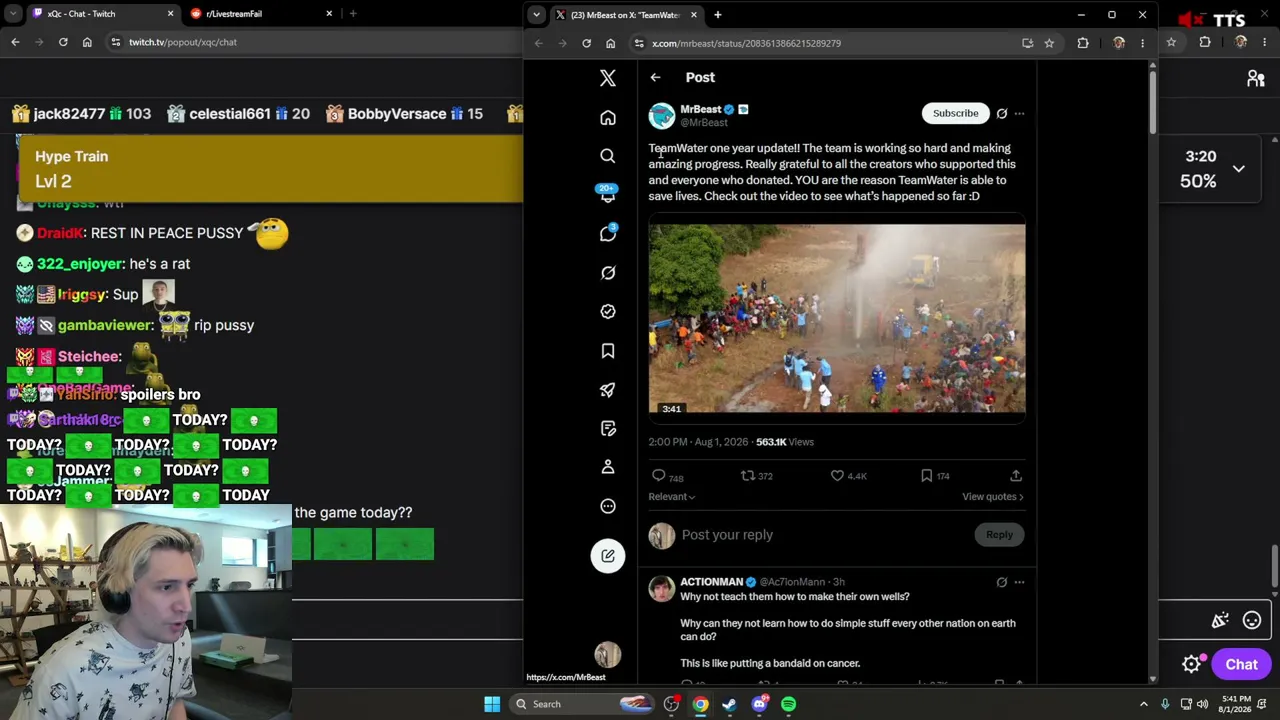Image resolution: width=1280 pixels, height=720 pixels.
Task: Open tab search dropdown in Twitch browser window
Action: [14, 14]
